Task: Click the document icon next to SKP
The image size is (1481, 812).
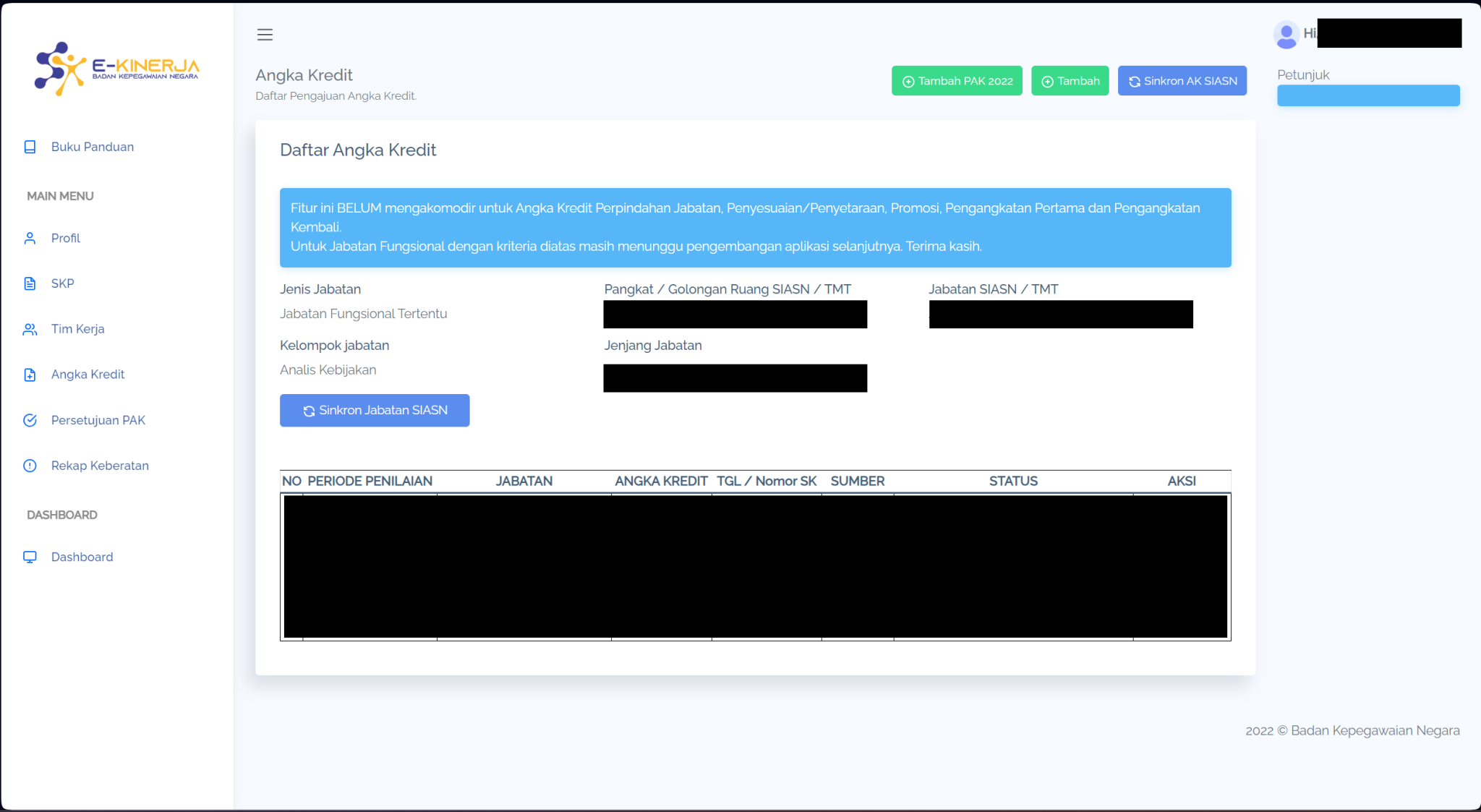Action: (30, 283)
